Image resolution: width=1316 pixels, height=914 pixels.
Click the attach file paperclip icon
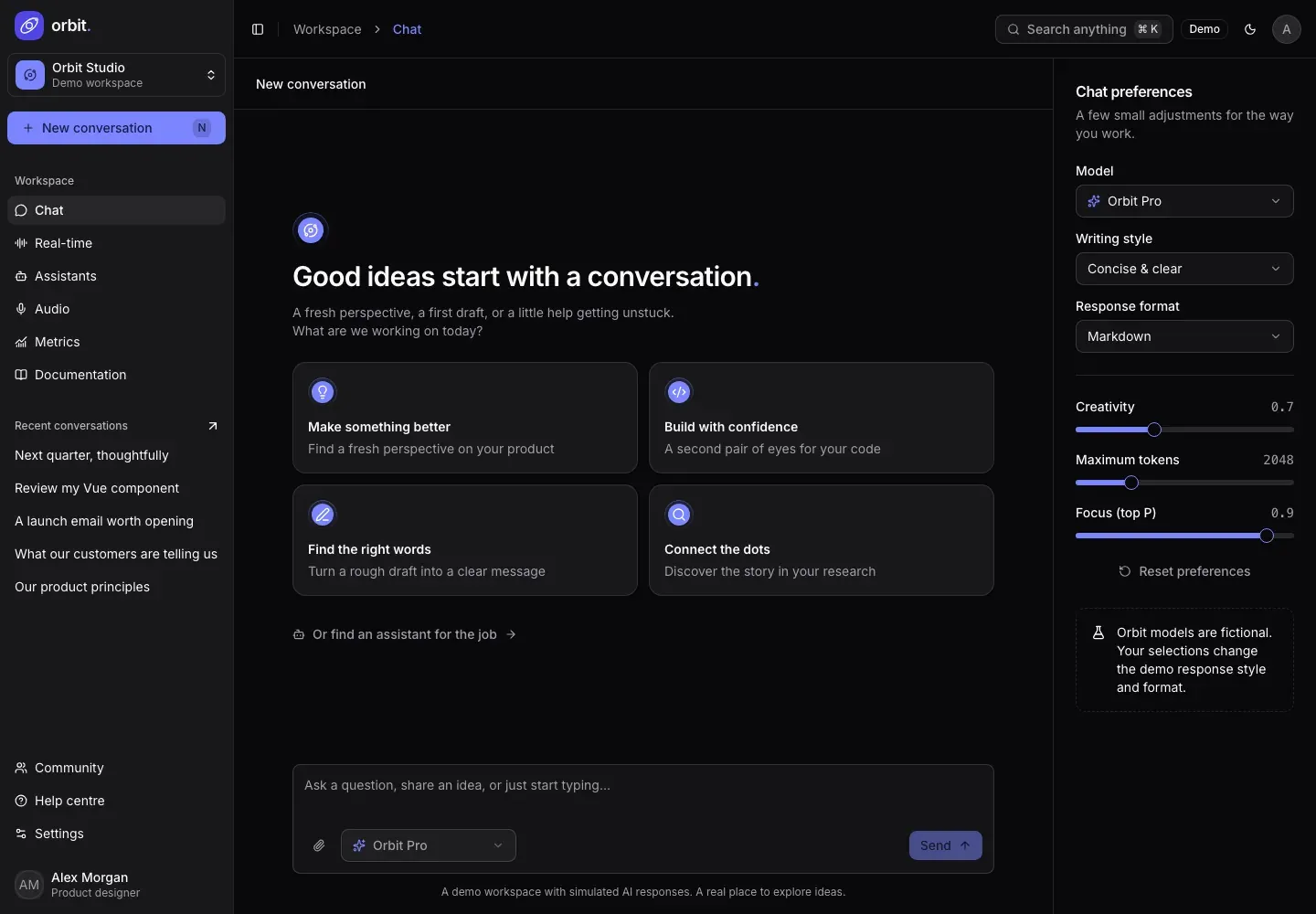[319, 845]
